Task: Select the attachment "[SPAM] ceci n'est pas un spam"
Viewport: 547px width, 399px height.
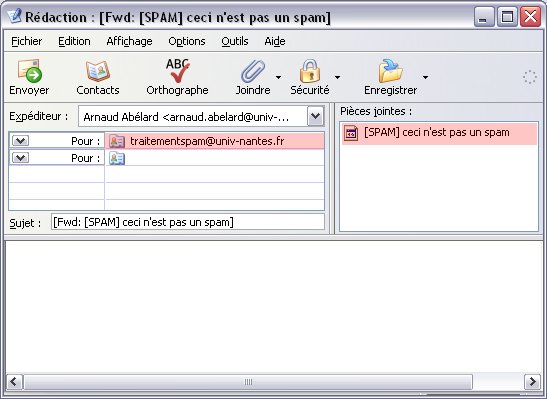Action: [439, 133]
